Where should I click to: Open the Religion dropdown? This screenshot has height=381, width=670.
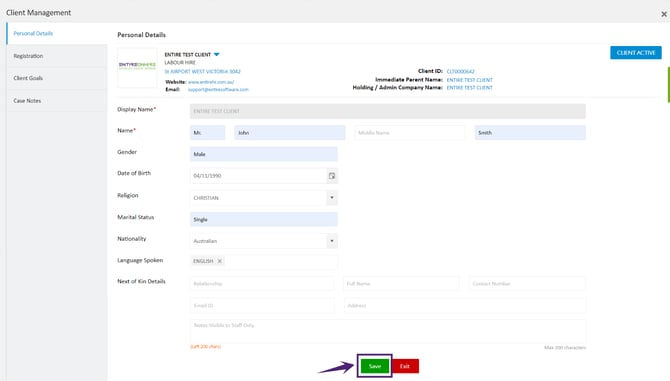(x=332, y=198)
